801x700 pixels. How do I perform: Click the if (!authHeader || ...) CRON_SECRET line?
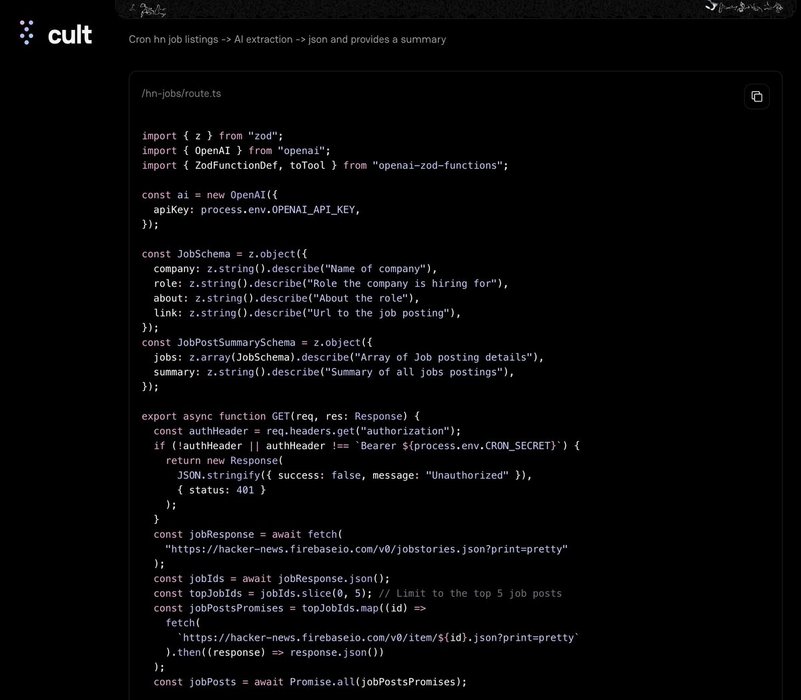click(x=366, y=446)
